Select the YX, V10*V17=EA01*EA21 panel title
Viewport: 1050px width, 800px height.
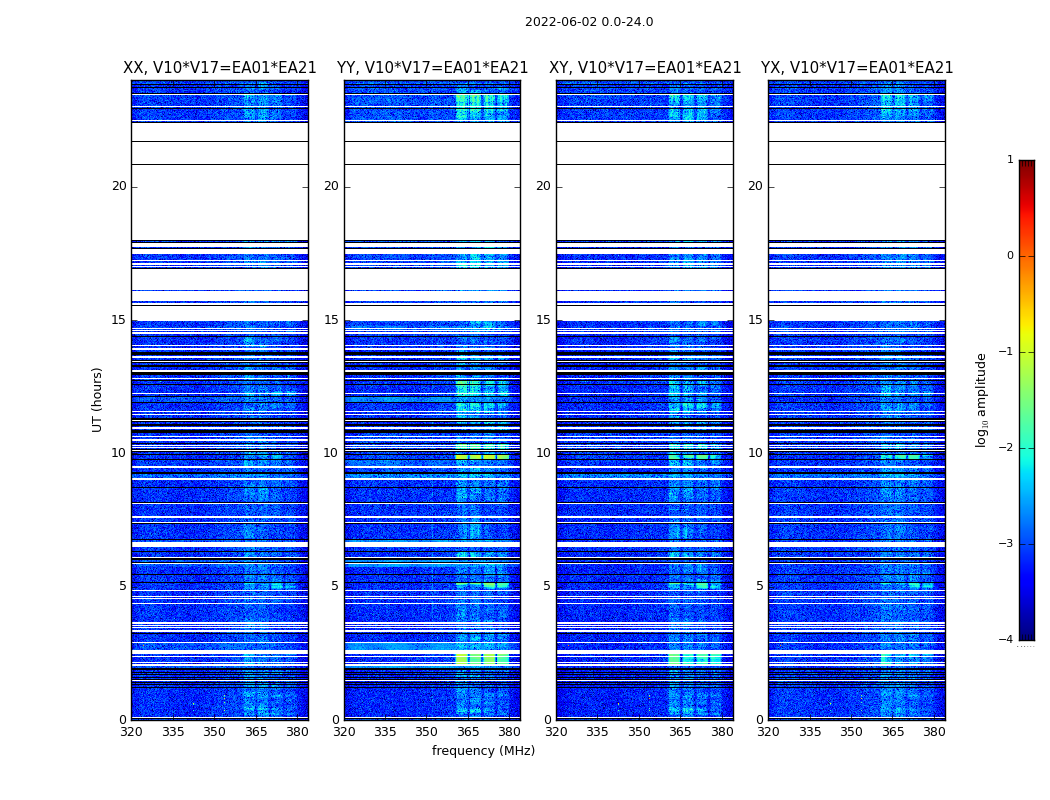click(857, 68)
